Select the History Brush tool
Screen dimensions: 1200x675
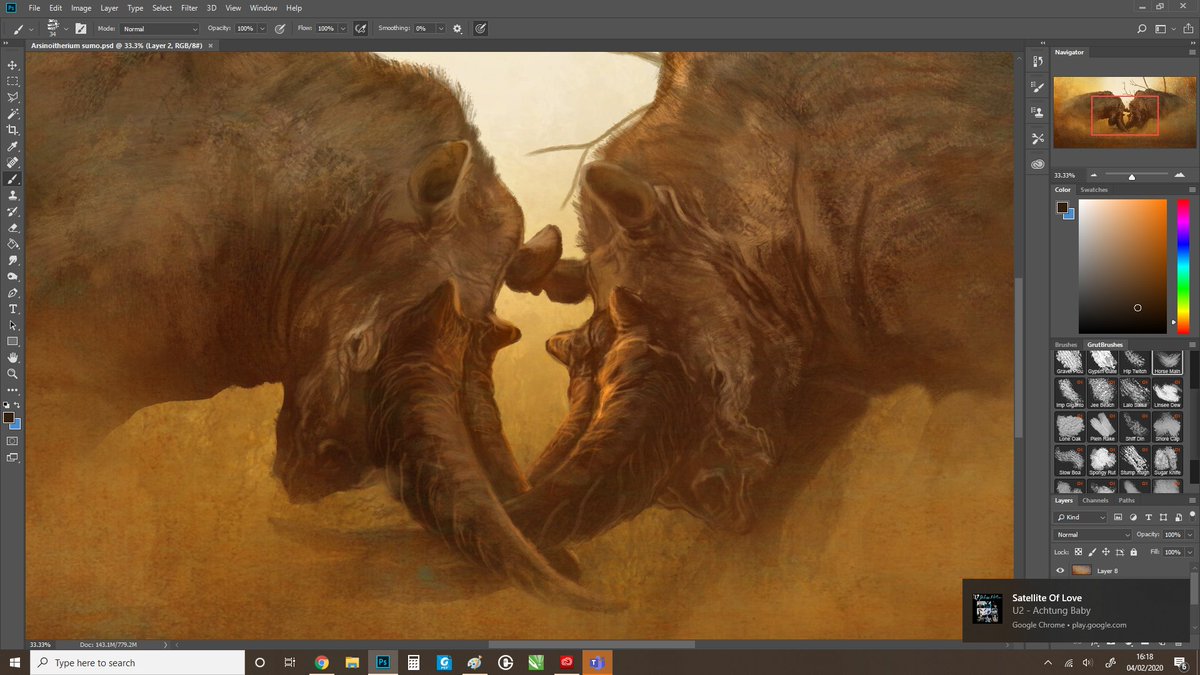point(13,211)
